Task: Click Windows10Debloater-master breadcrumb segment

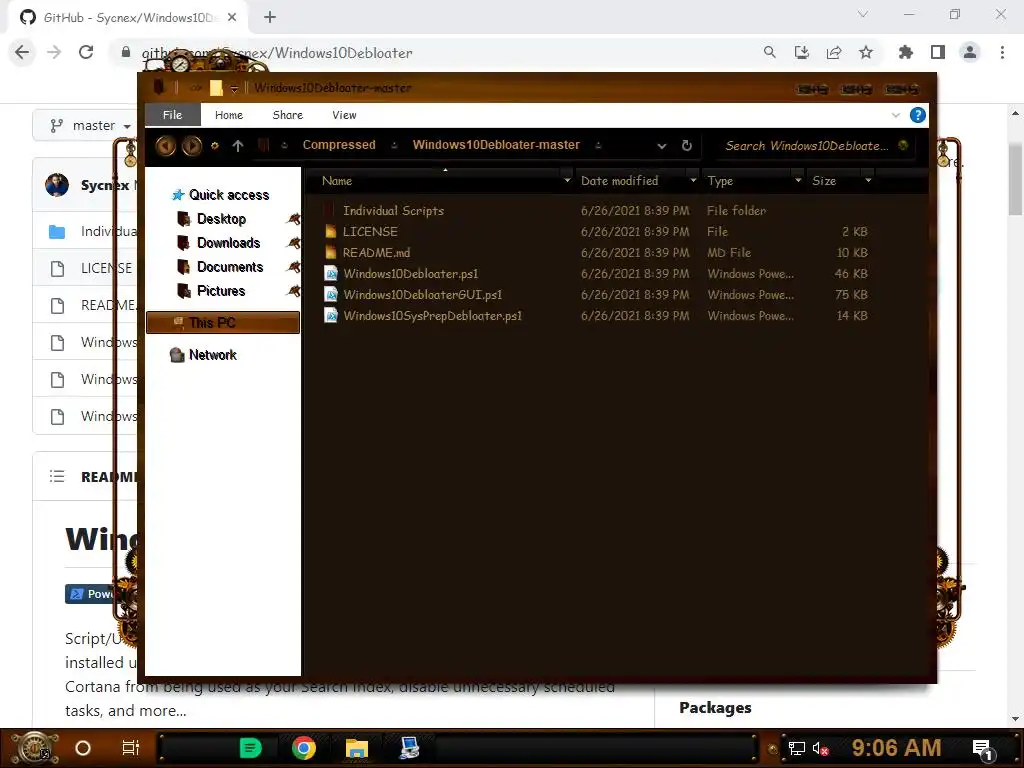Action: (496, 145)
